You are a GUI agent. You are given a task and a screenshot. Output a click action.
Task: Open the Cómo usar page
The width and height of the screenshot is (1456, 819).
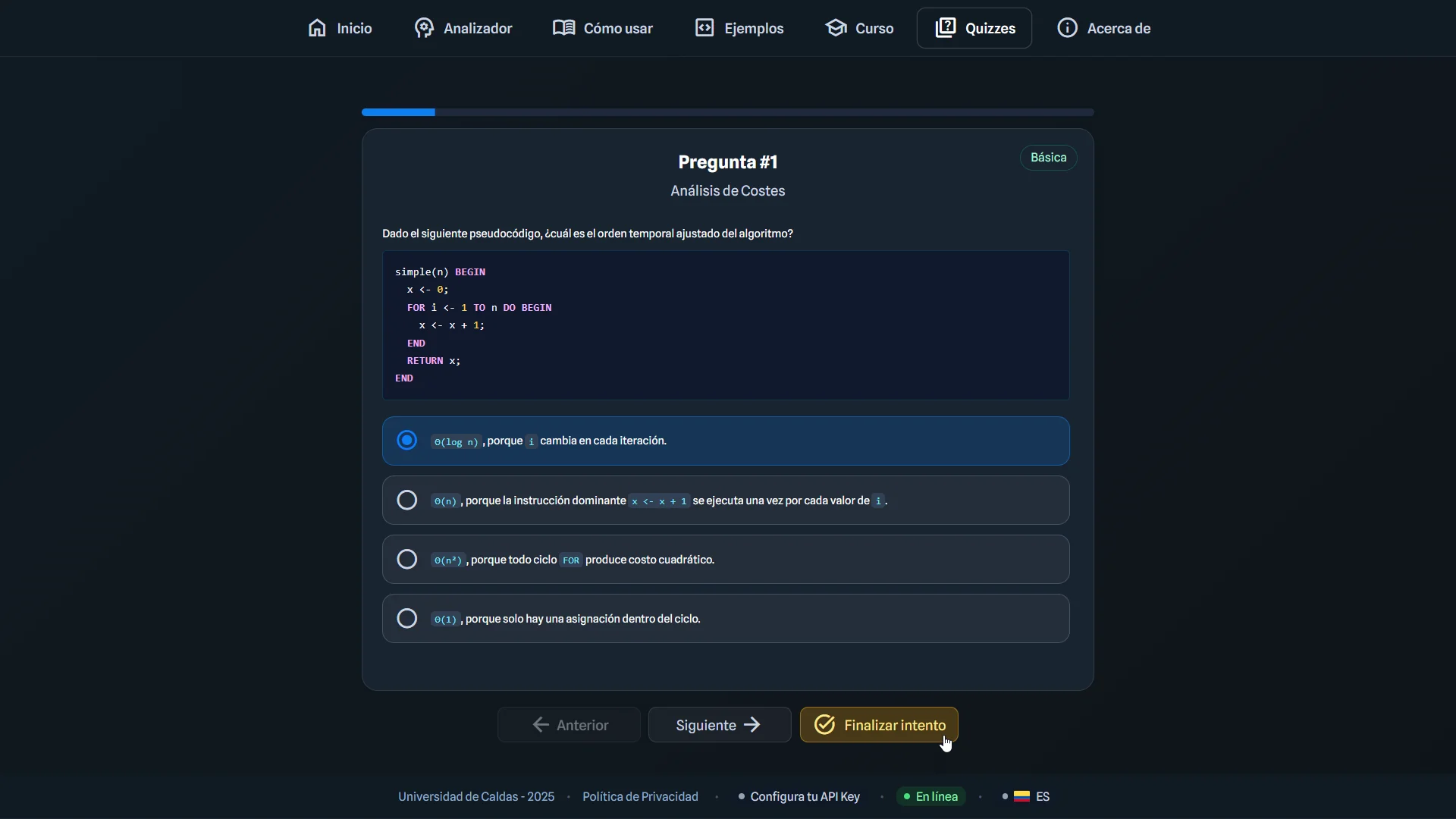click(603, 28)
